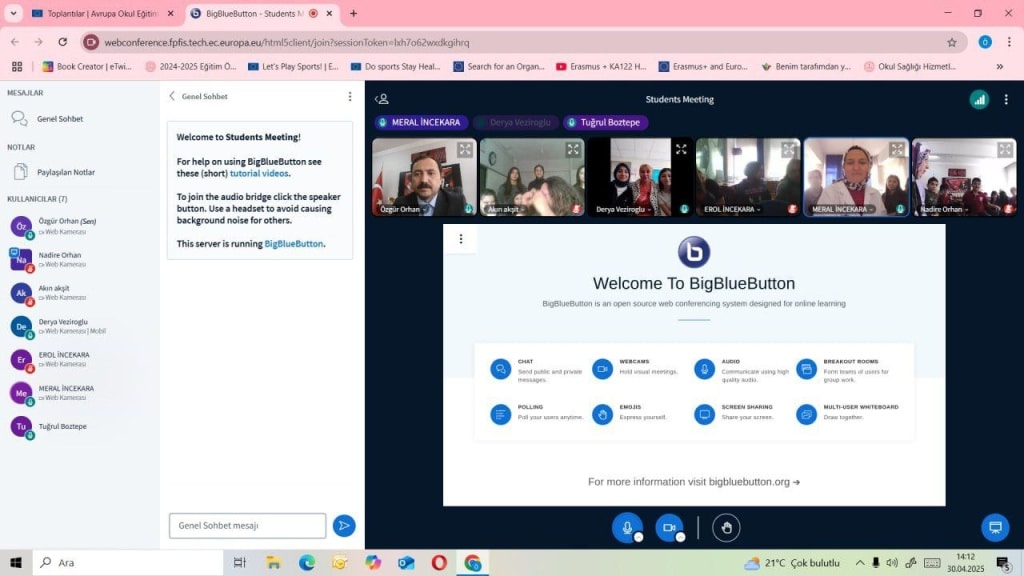Image resolution: width=1024 pixels, height=576 pixels.
Task: Send the chat message
Action: coord(343,525)
